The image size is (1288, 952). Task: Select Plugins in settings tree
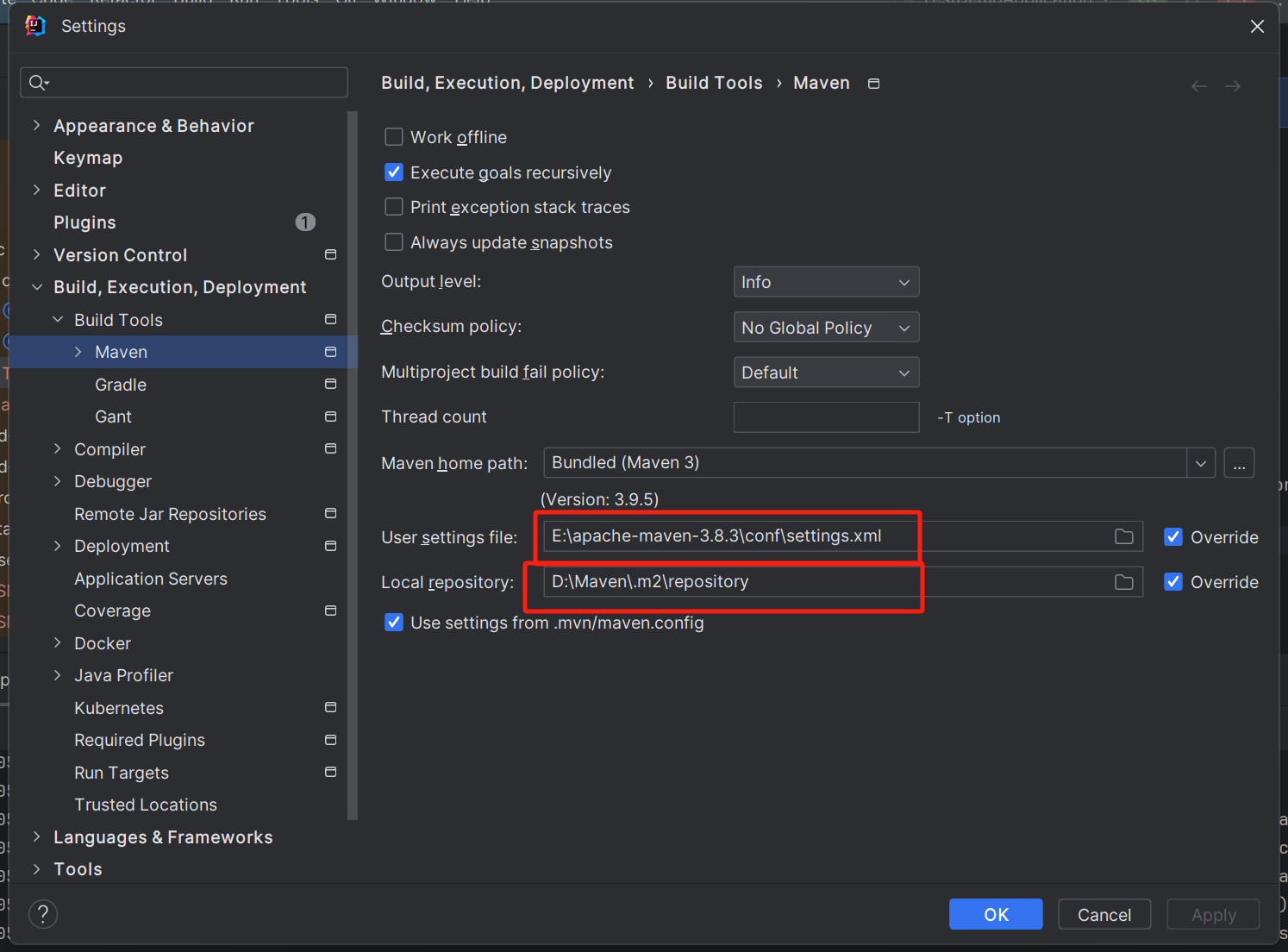(84, 222)
